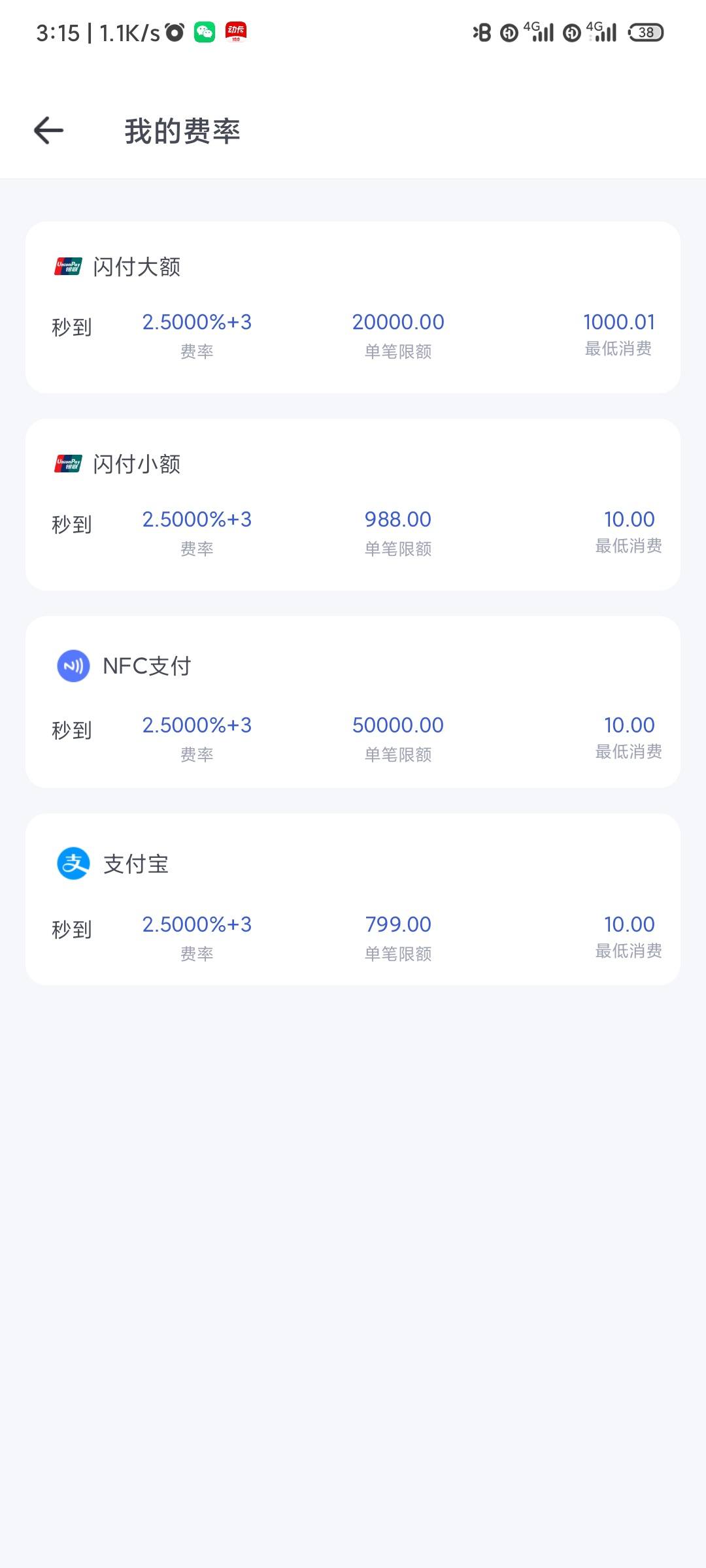Tap the alarm clock status icon
The width and height of the screenshot is (706, 1568).
tap(175, 32)
